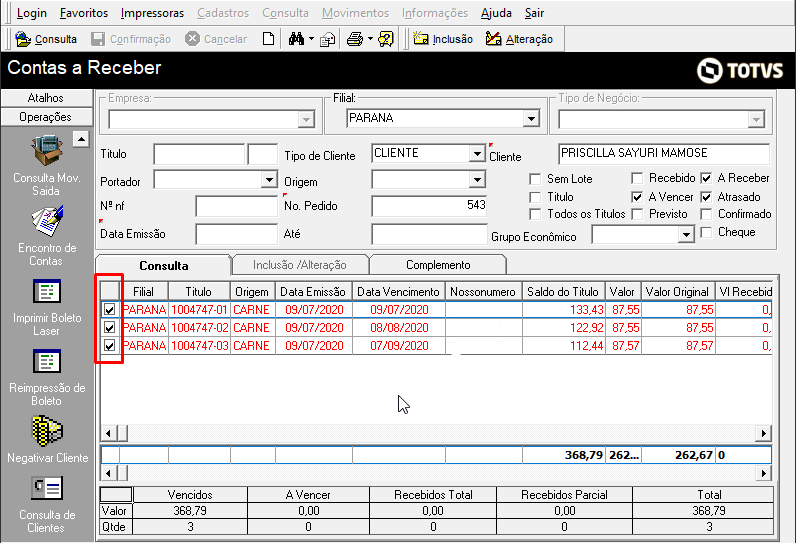
Task: Open Consulta de Clientes shortcut
Action: (x=47, y=503)
